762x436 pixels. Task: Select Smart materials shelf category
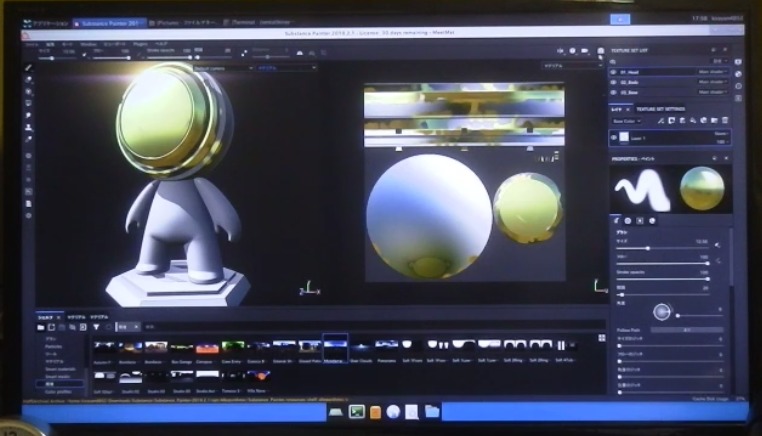click(x=61, y=369)
